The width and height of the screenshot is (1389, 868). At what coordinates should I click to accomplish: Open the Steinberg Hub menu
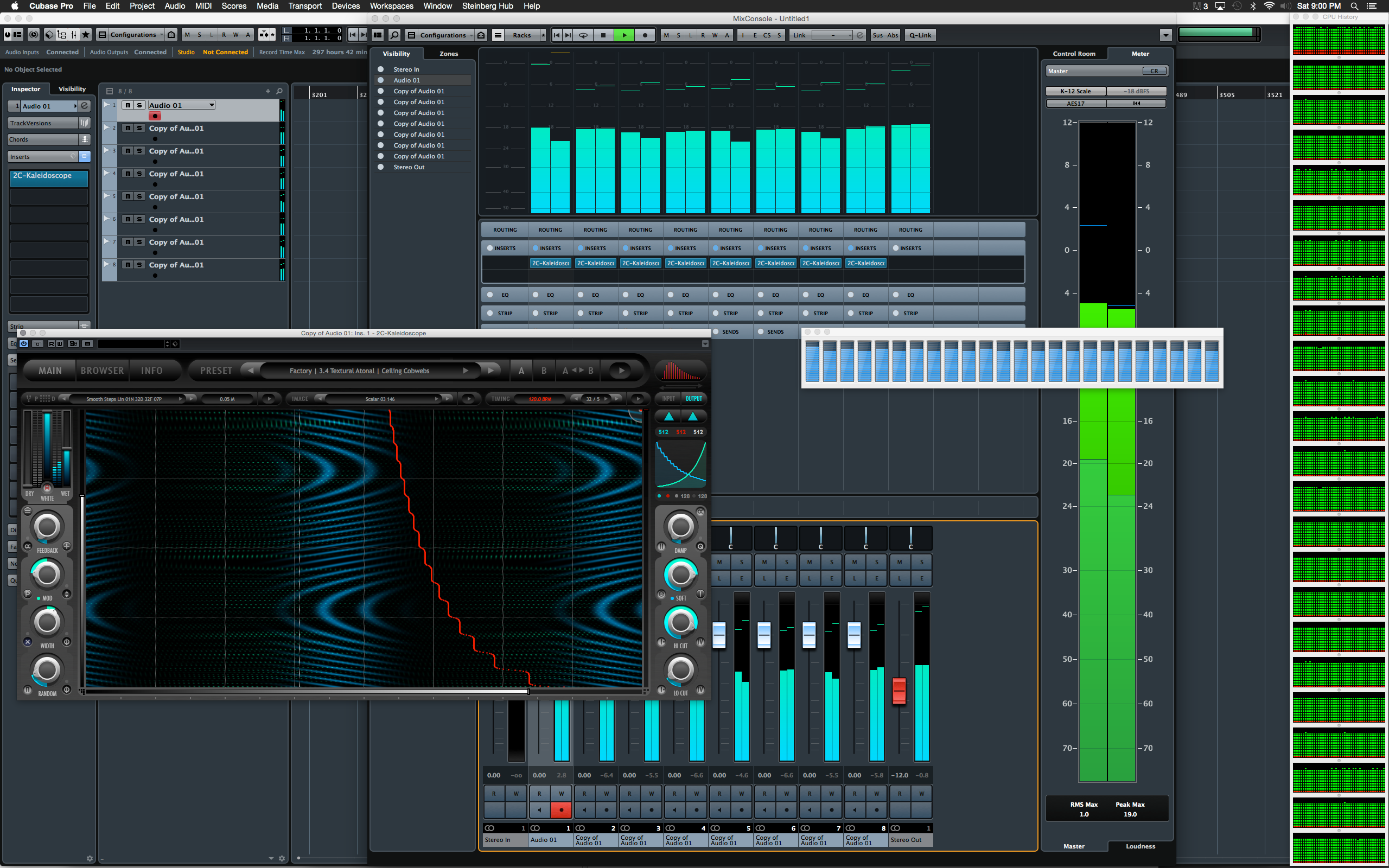487,6
